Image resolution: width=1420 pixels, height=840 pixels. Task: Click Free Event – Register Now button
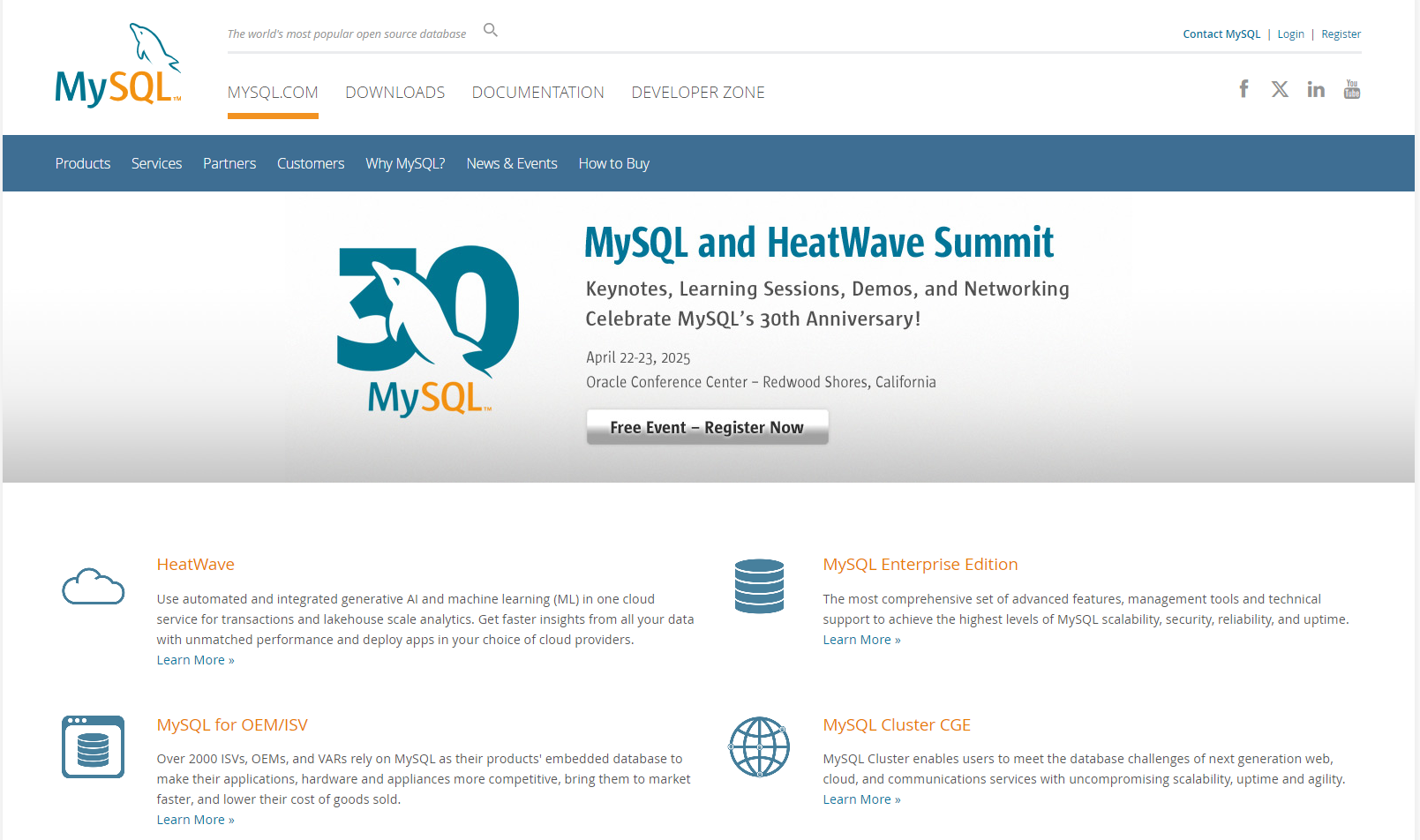pyautogui.click(x=708, y=427)
